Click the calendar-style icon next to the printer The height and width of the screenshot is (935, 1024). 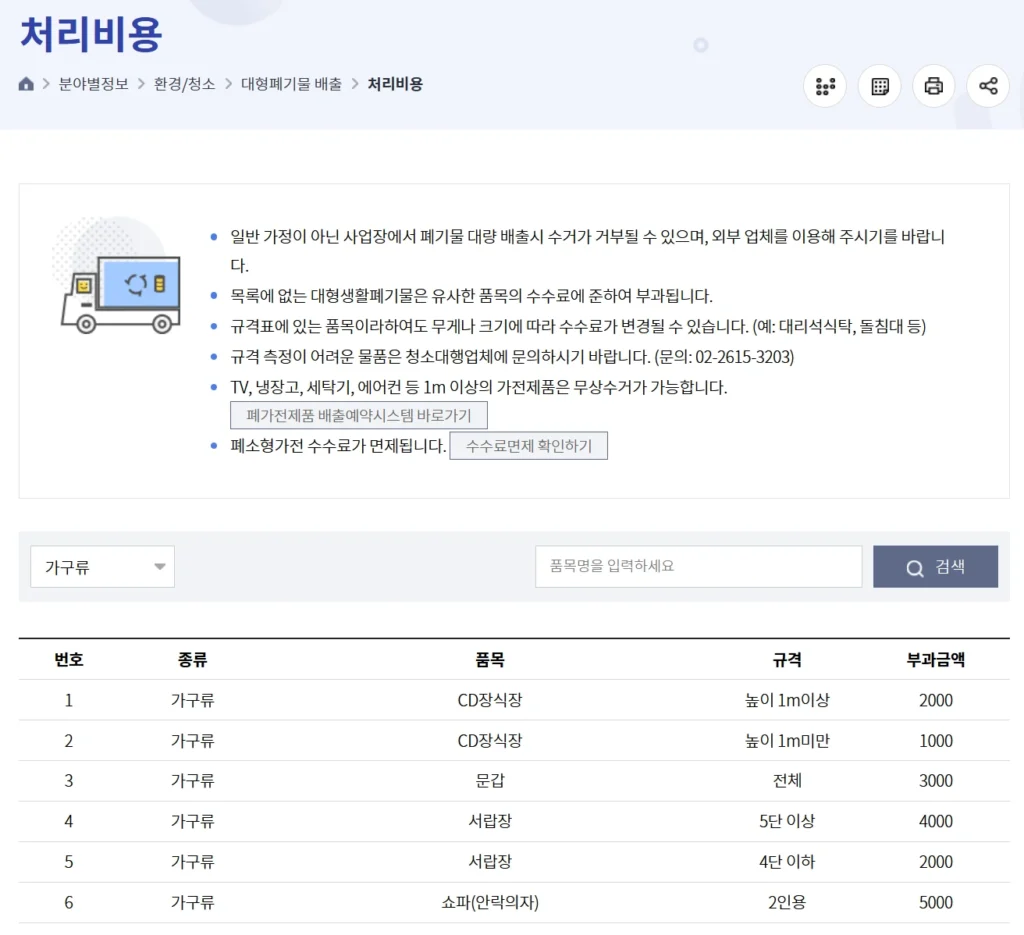point(879,86)
